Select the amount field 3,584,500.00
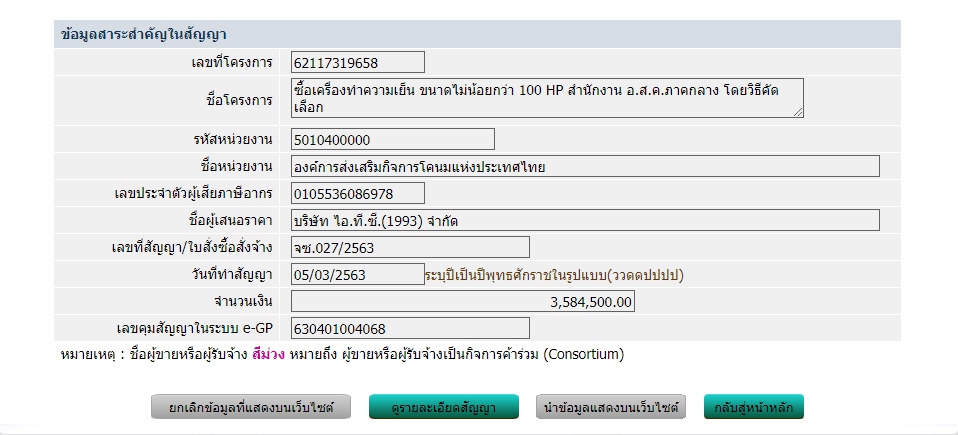The height and width of the screenshot is (435, 958). coord(463,301)
